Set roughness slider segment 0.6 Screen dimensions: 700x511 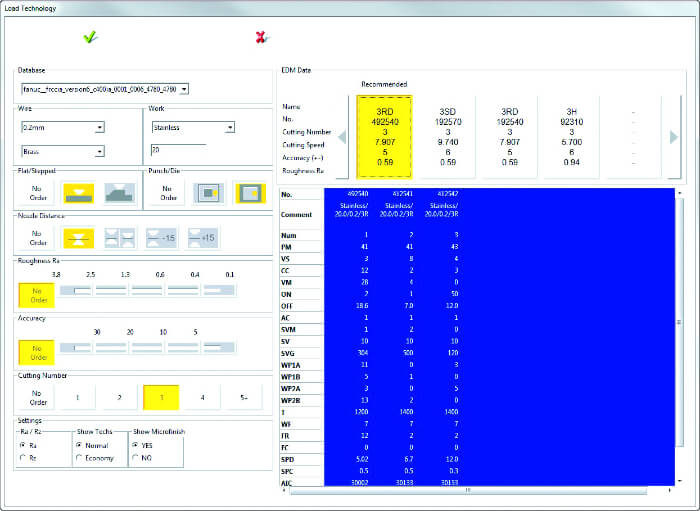[183, 291]
